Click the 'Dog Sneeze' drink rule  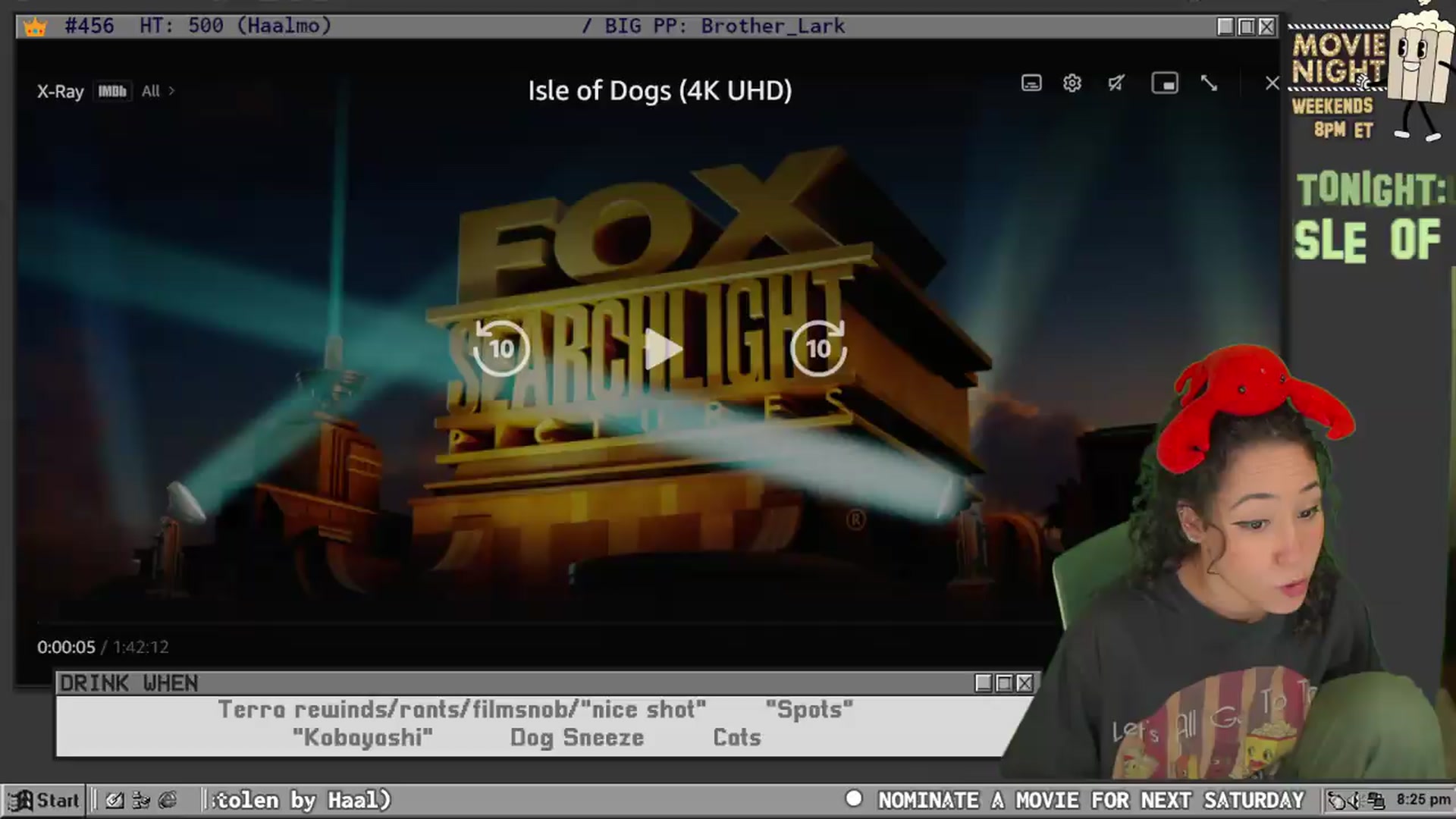pos(577,737)
